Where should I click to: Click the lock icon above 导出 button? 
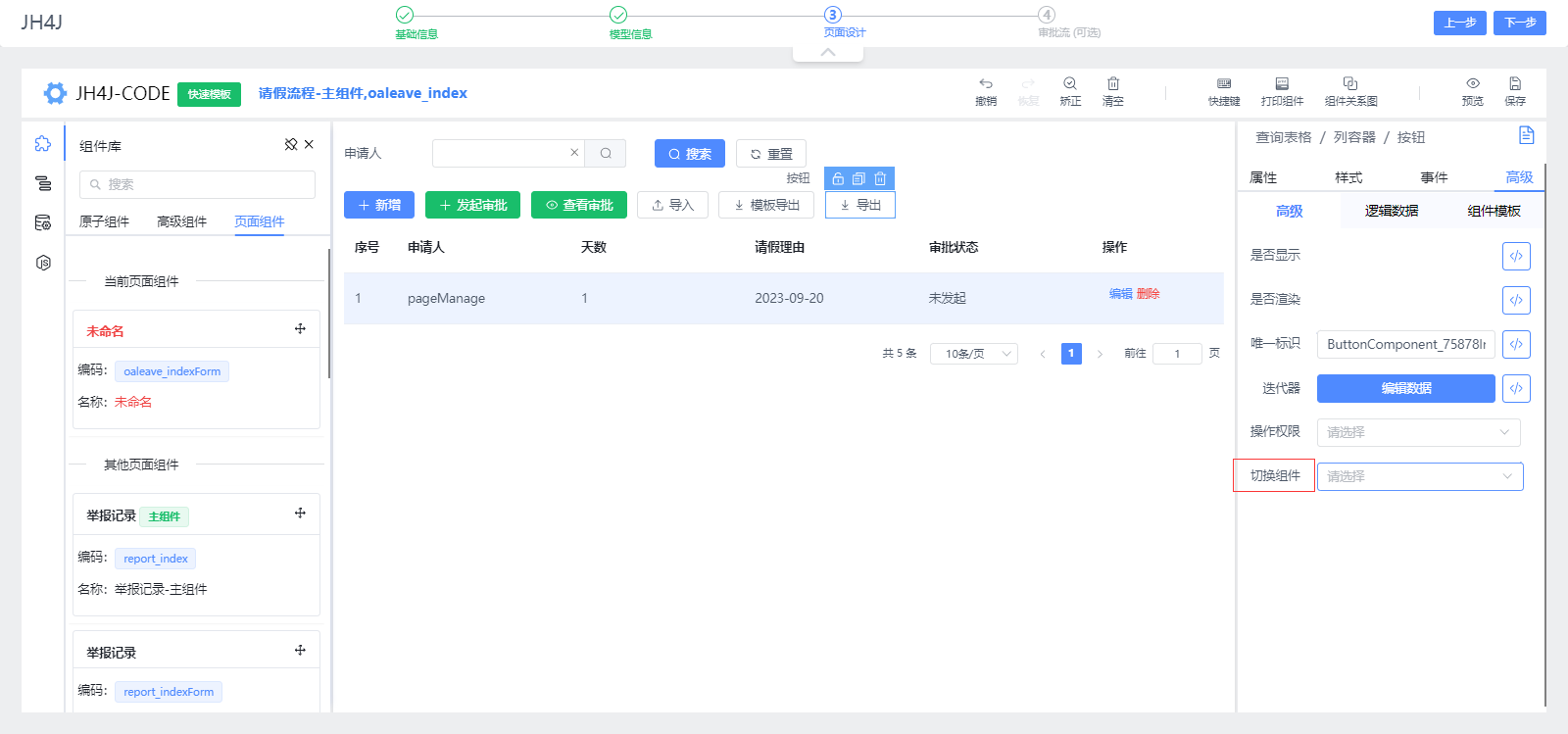(838, 178)
